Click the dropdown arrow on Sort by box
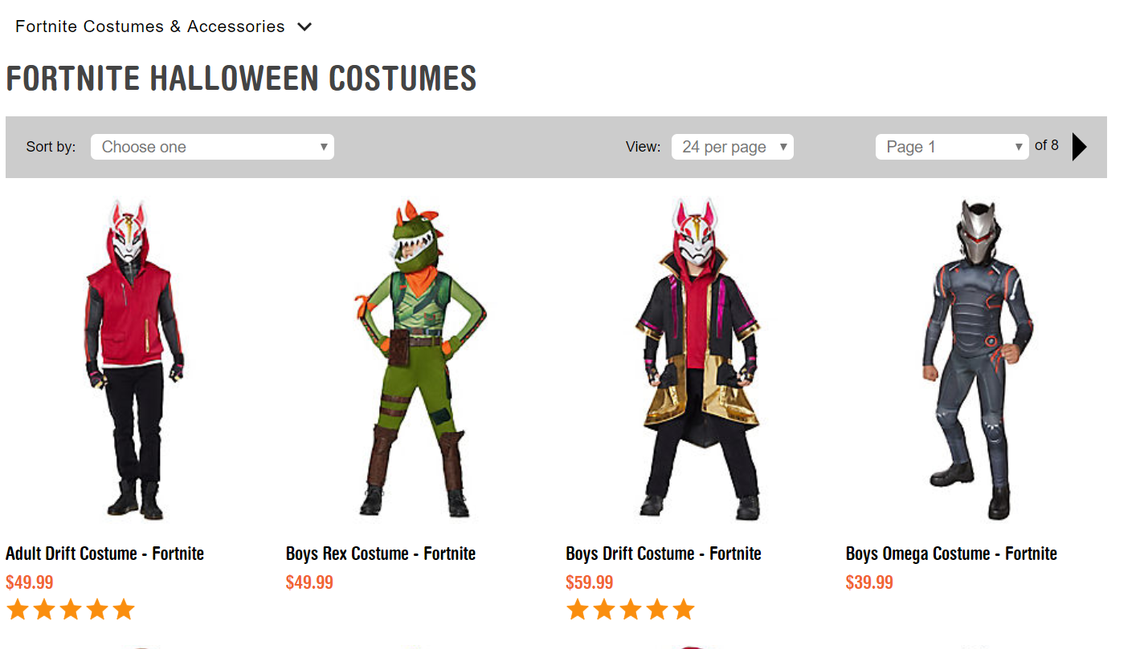This screenshot has height=649, width=1140. point(324,146)
